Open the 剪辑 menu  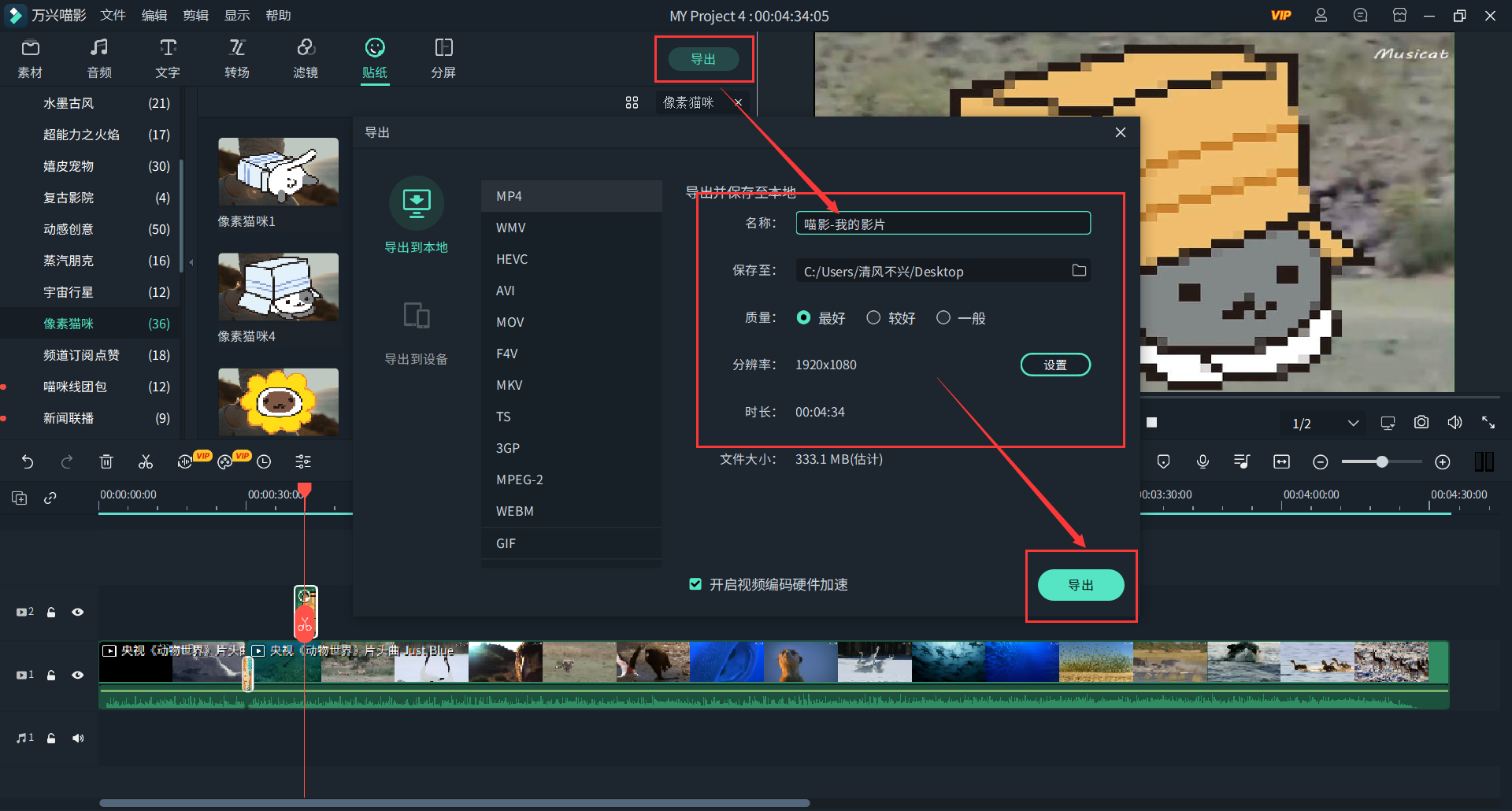click(x=195, y=16)
